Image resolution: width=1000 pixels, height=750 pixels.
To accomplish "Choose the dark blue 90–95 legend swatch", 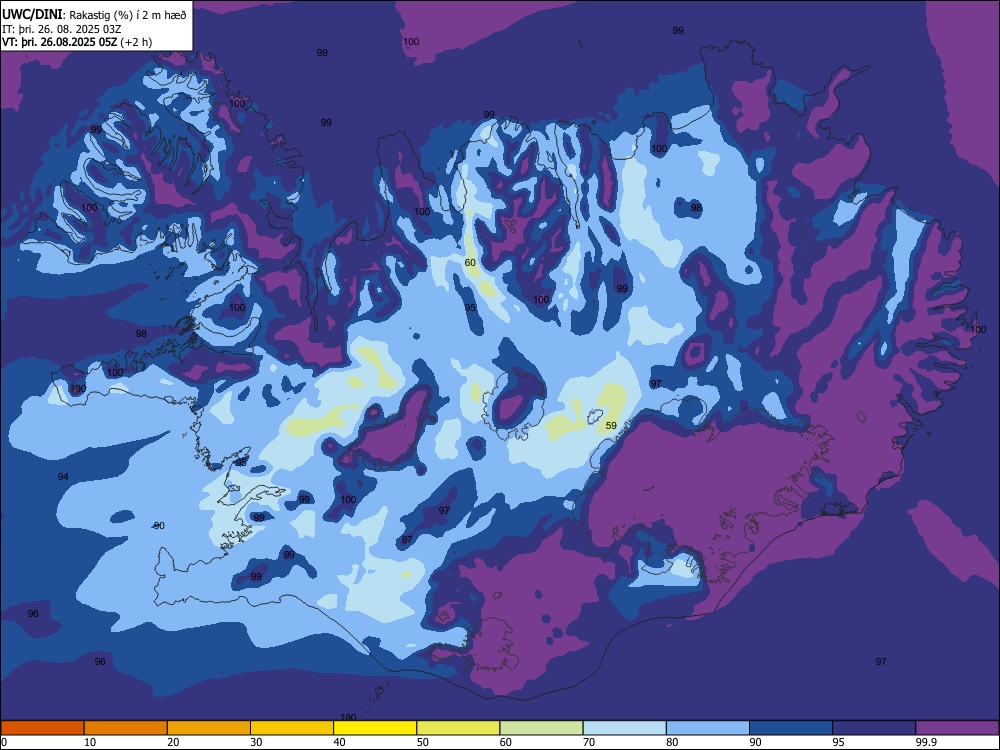I will [791, 728].
